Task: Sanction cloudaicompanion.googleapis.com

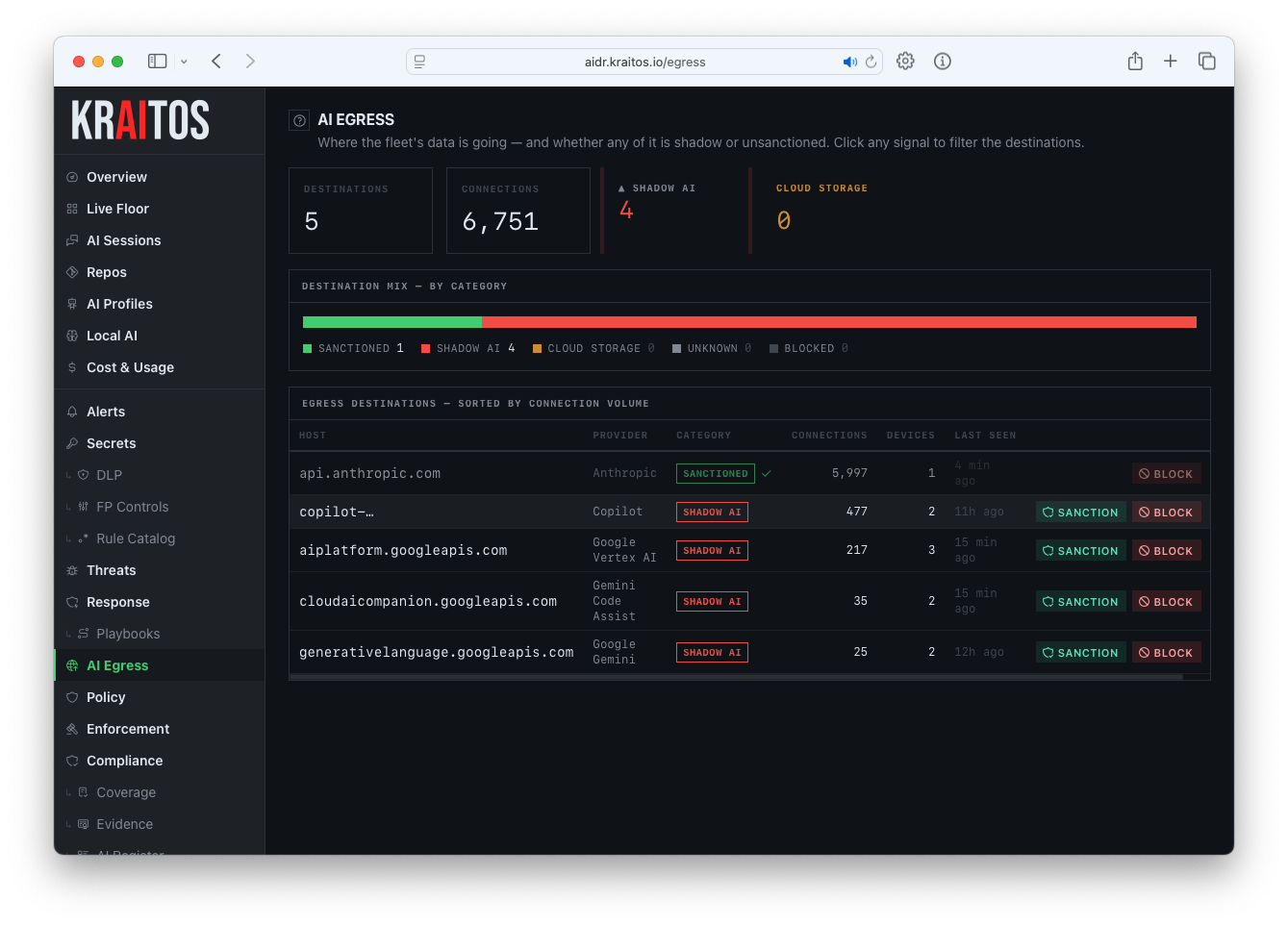Action: (1080, 602)
